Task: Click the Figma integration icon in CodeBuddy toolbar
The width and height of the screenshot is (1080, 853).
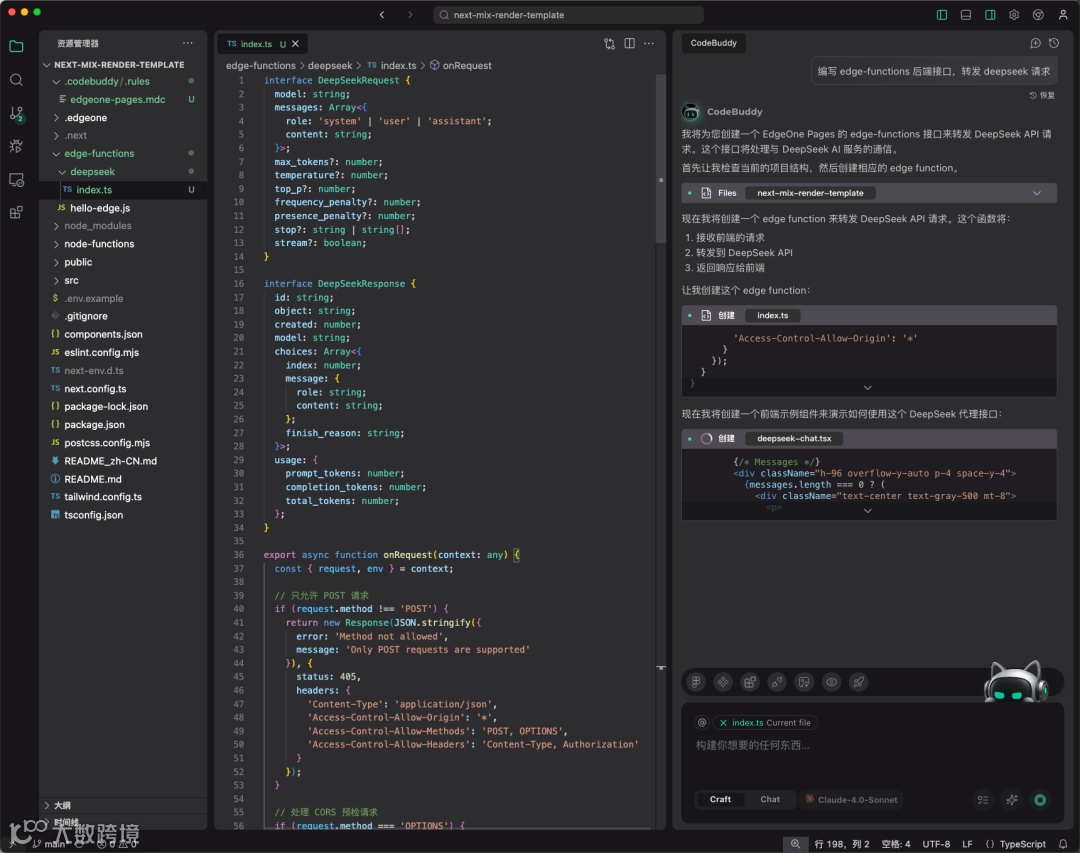Action: tap(696, 682)
